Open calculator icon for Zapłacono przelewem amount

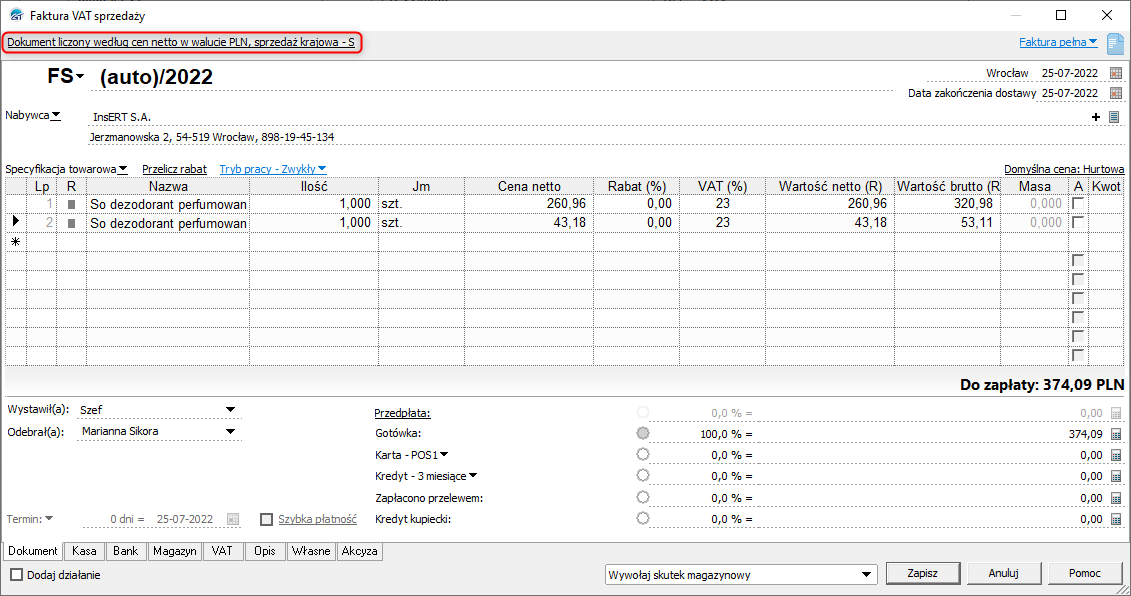coord(1116,498)
